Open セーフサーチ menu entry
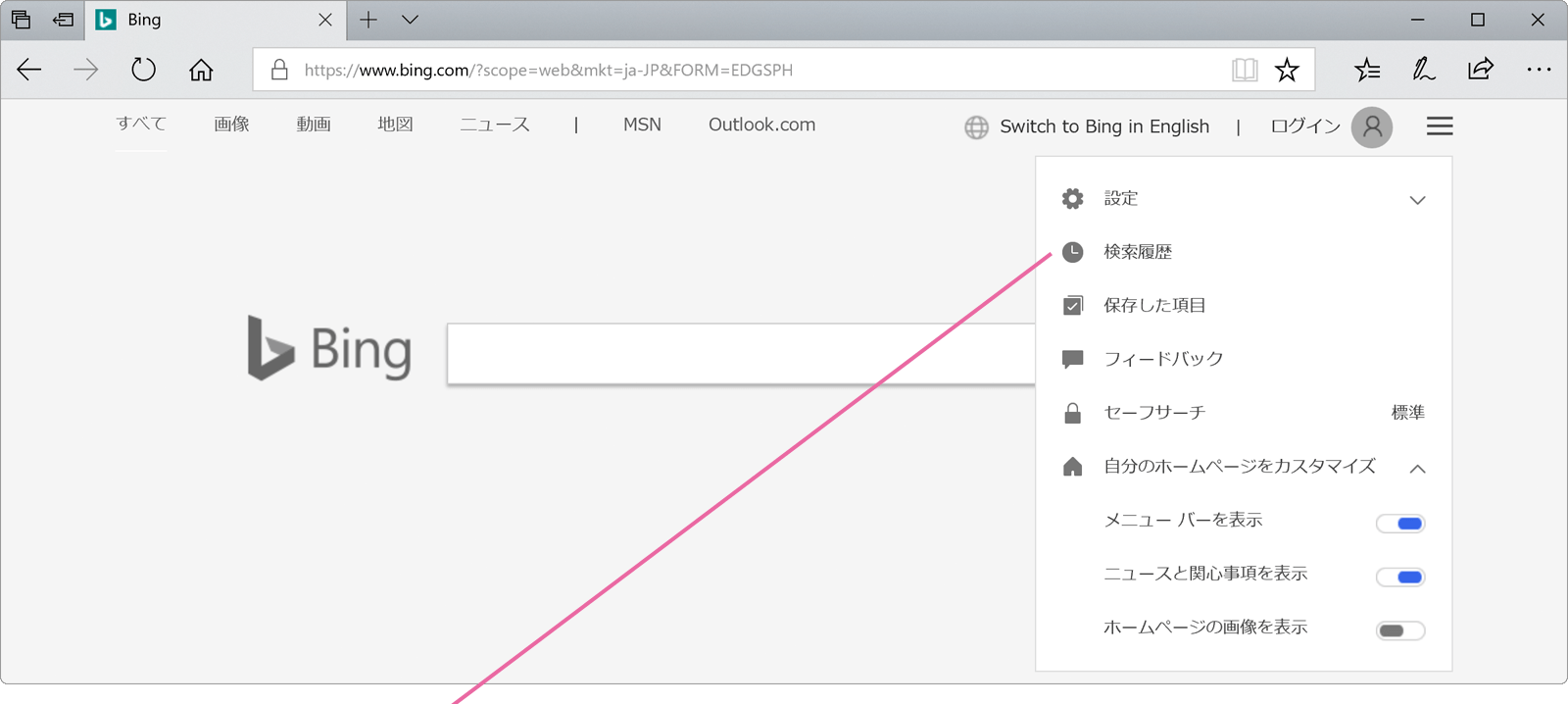 (1244, 413)
